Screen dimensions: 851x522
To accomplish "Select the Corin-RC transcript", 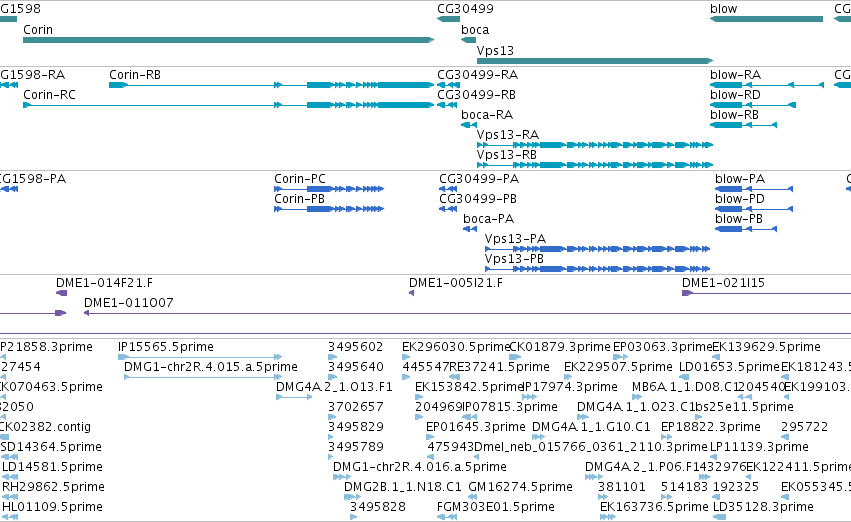I will [x=228, y=105].
